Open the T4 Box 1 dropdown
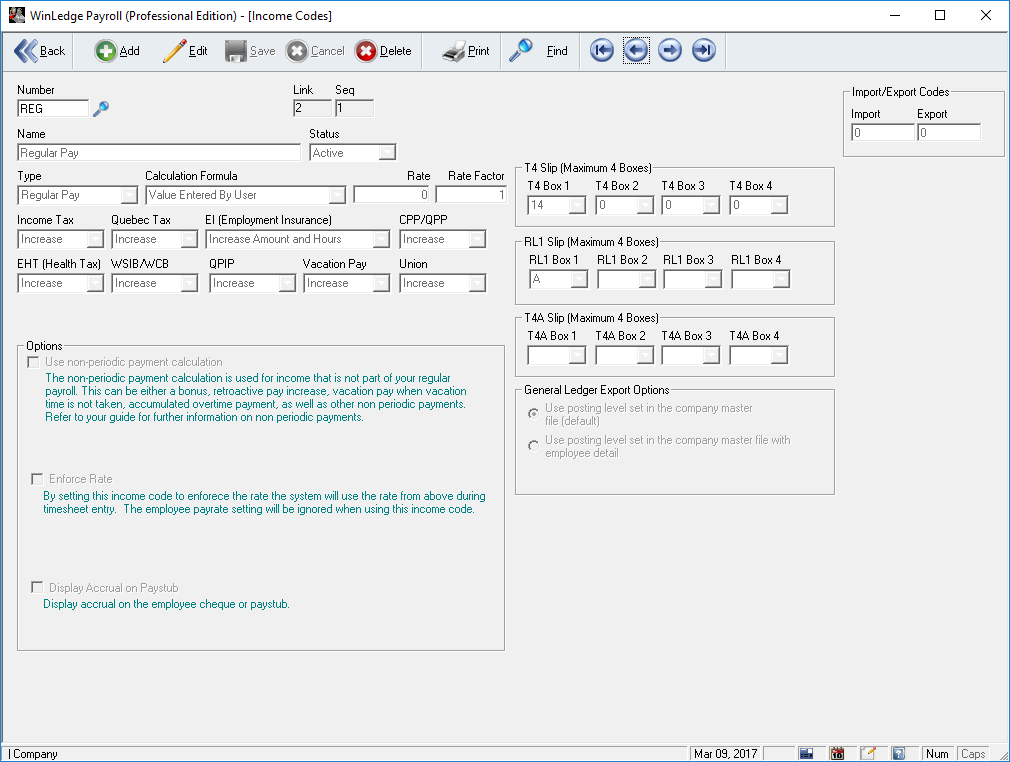The image size is (1010, 762). (577, 205)
